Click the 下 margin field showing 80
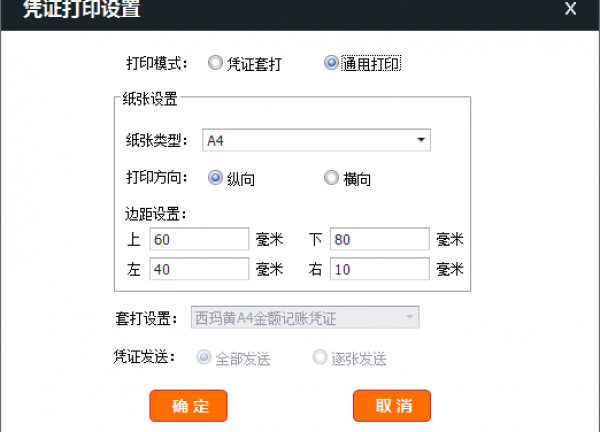This screenshot has width=600, height=432. coord(379,239)
